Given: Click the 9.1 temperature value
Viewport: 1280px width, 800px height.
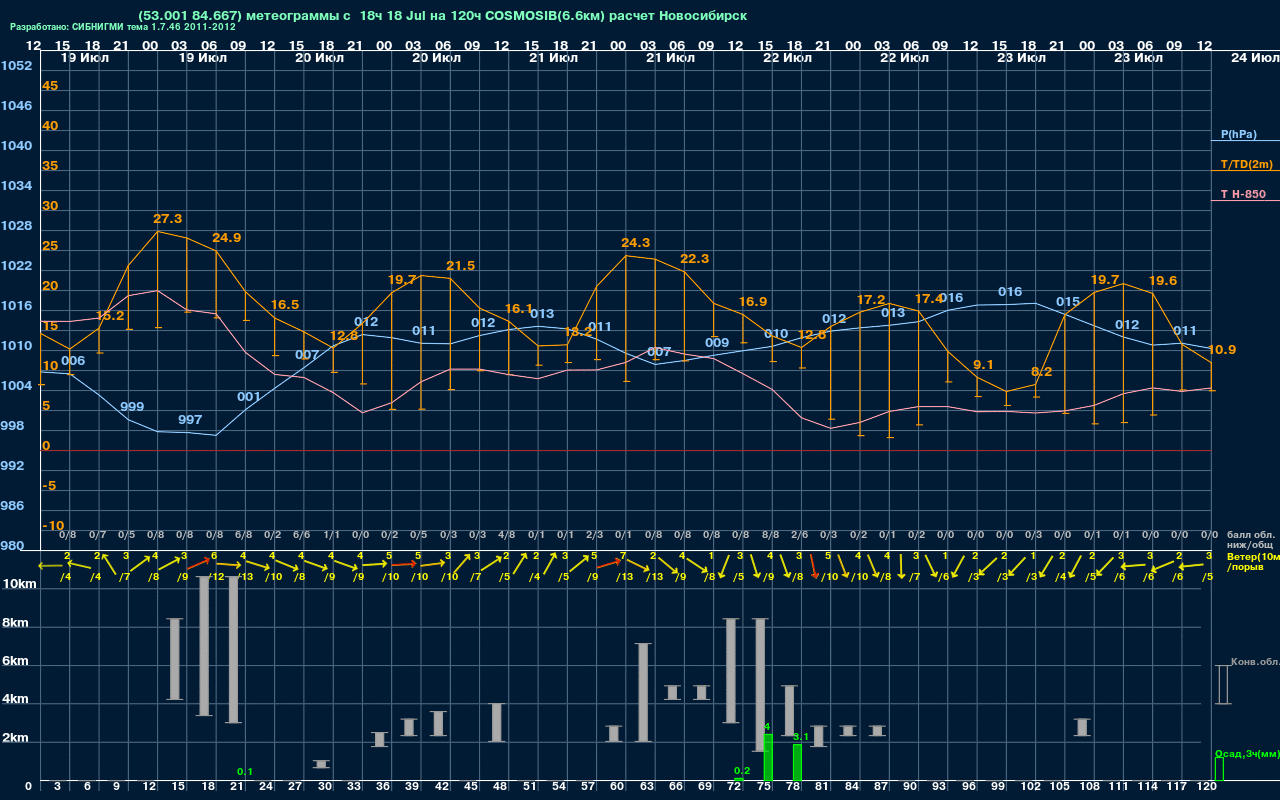Looking at the screenshot, I should click(x=983, y=364).
